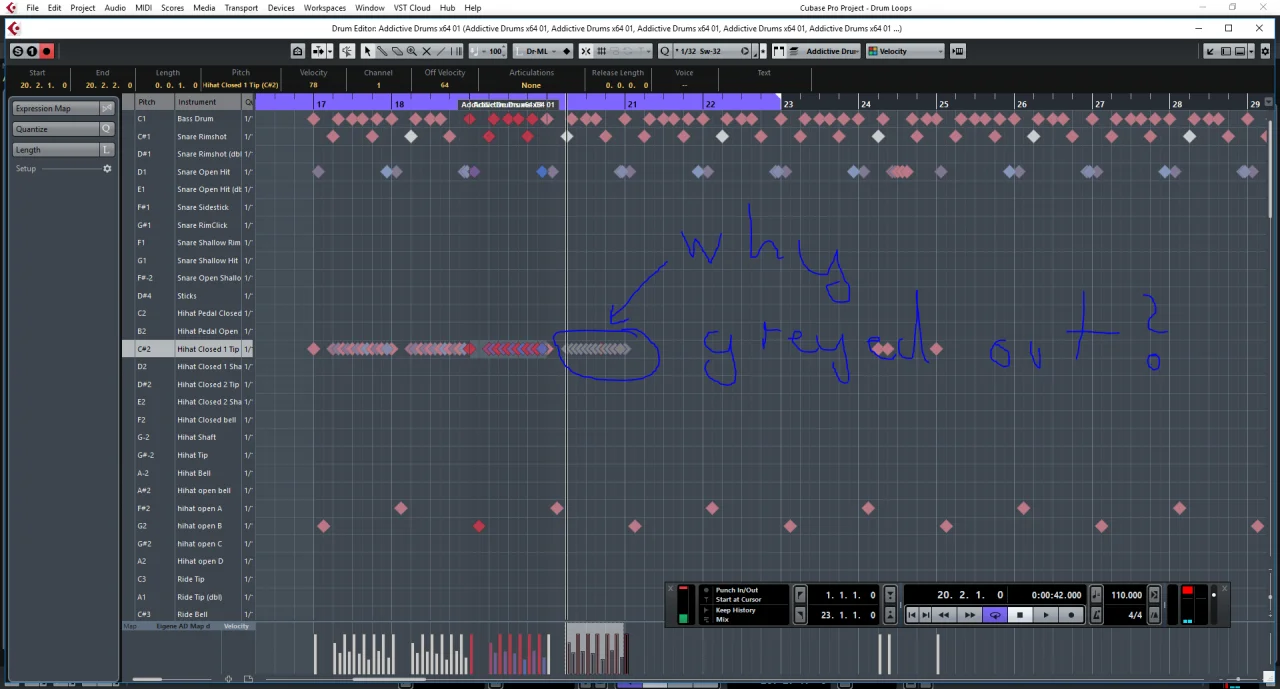The height and width of the screenshot is (689, 1280).
Task: Open the Velocity event color dropdown
Action: pyautogui.click(x=905, y=51)
